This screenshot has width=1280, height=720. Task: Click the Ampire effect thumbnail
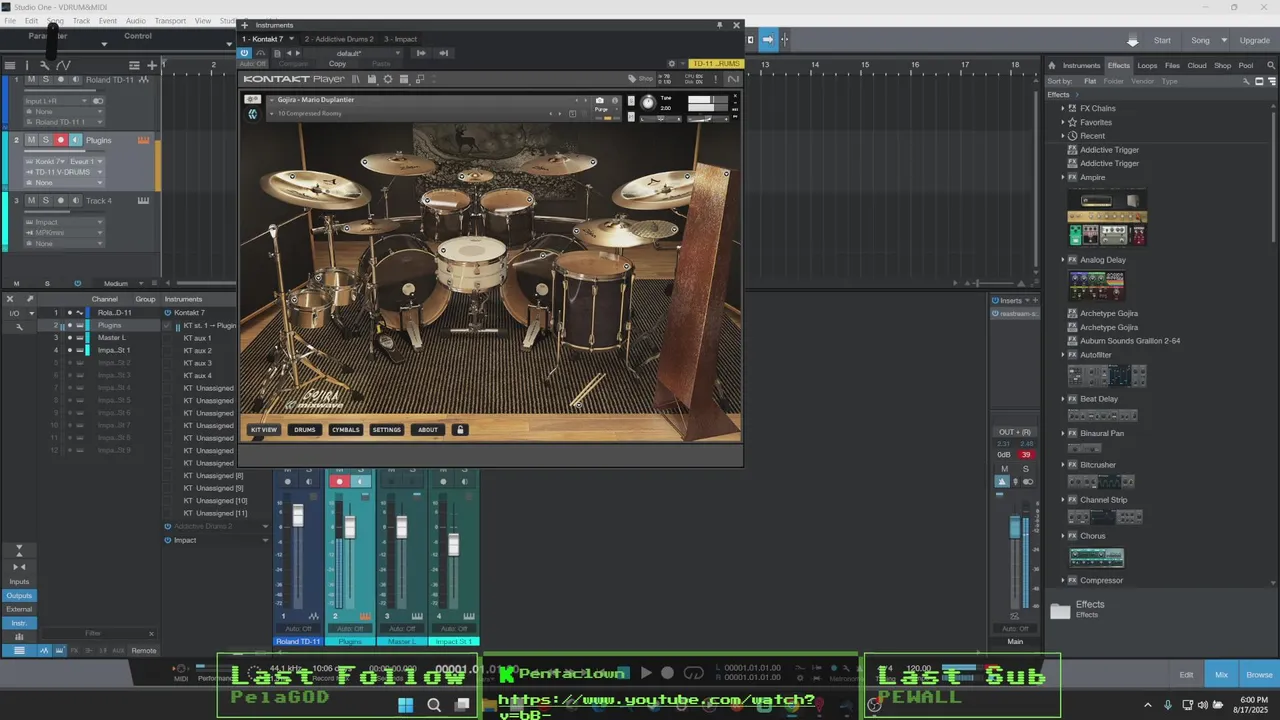tap(1107, 220)
